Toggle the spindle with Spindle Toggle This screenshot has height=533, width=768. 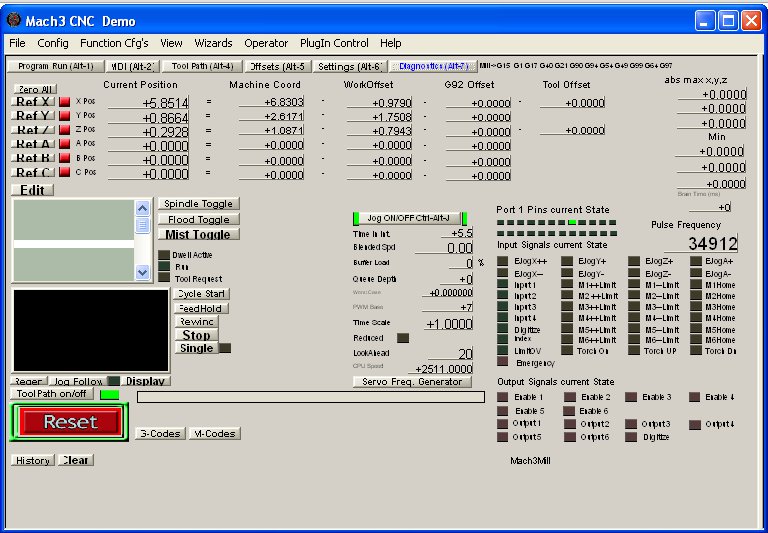click(x=199, y=204)
